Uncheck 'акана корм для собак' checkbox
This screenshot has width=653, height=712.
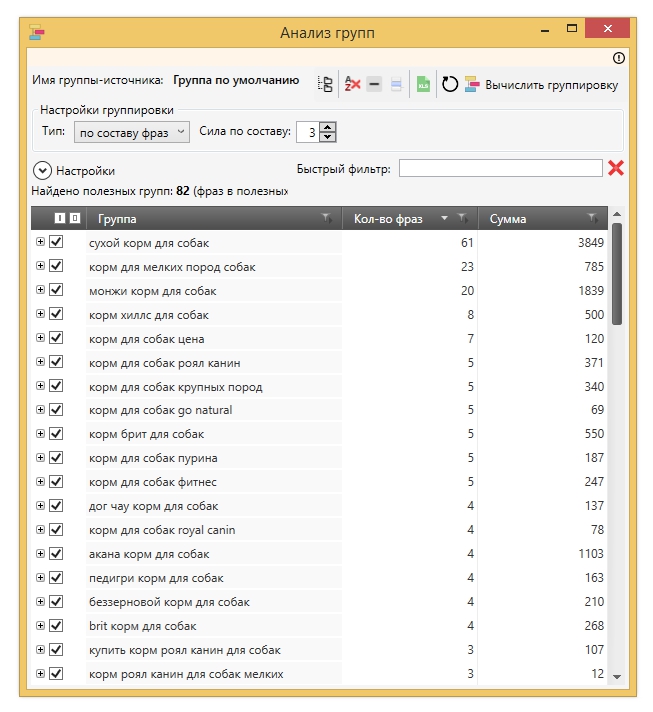coord(56,554)
